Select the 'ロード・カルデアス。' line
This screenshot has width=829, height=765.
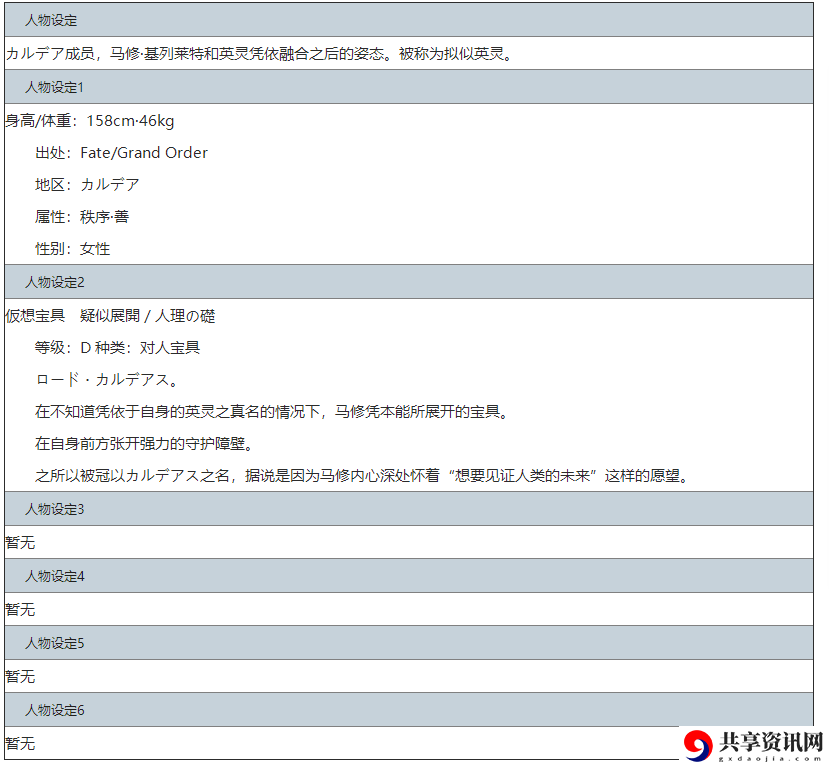(107, 380)
